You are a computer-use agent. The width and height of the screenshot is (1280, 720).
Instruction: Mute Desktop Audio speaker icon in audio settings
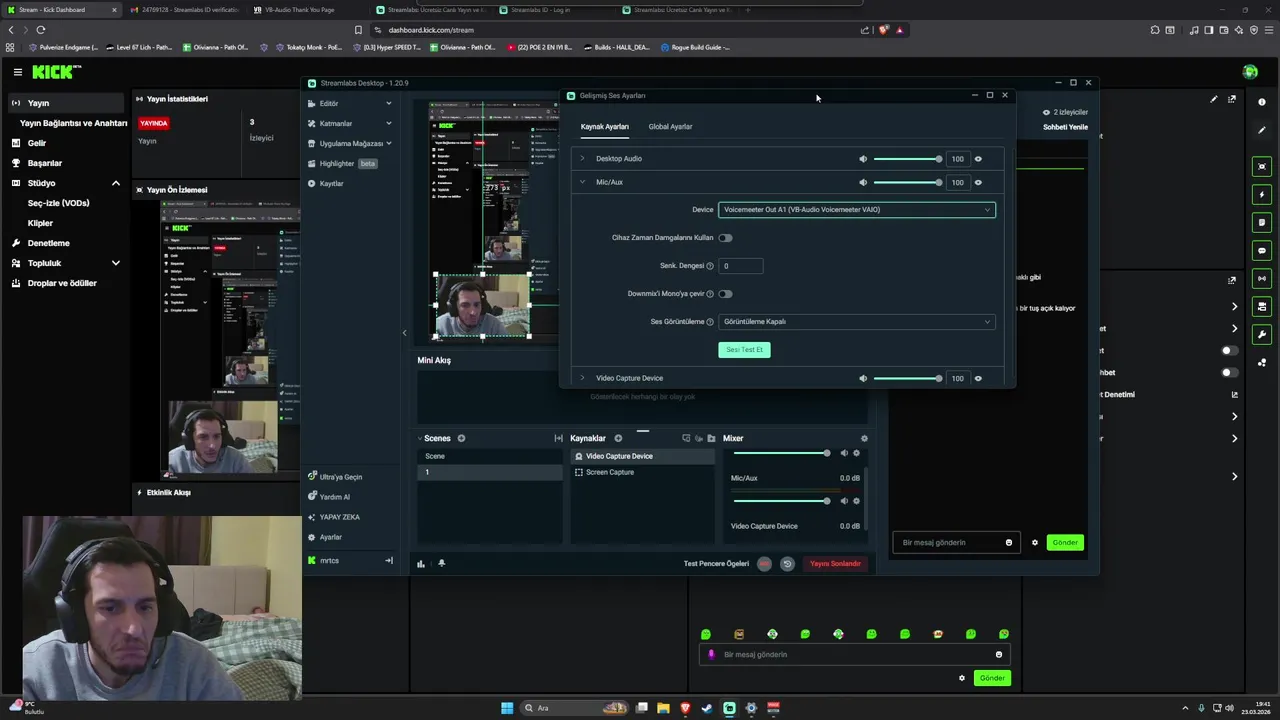[863, 159]
